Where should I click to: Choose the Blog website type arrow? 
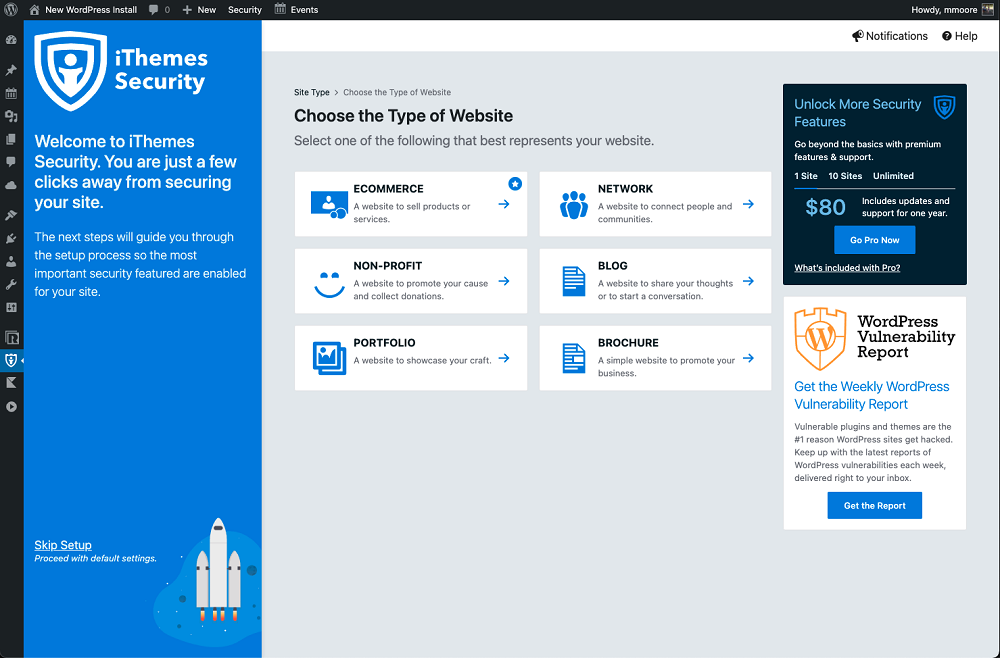(x=748, y=281)
